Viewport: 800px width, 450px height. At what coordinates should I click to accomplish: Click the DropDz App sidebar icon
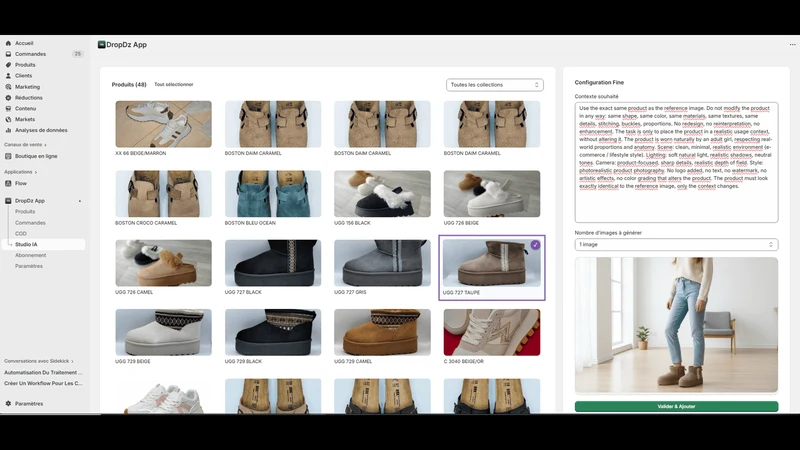coord(8,201)
